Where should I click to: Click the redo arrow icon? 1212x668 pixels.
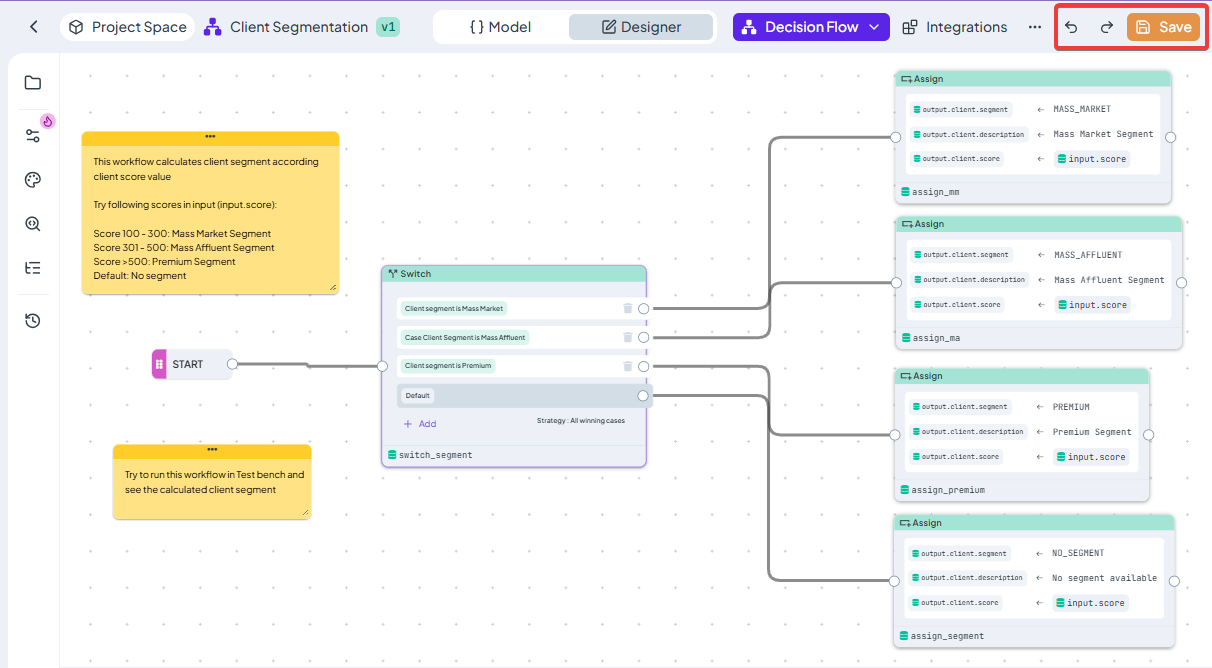[x=1106, y=27]
